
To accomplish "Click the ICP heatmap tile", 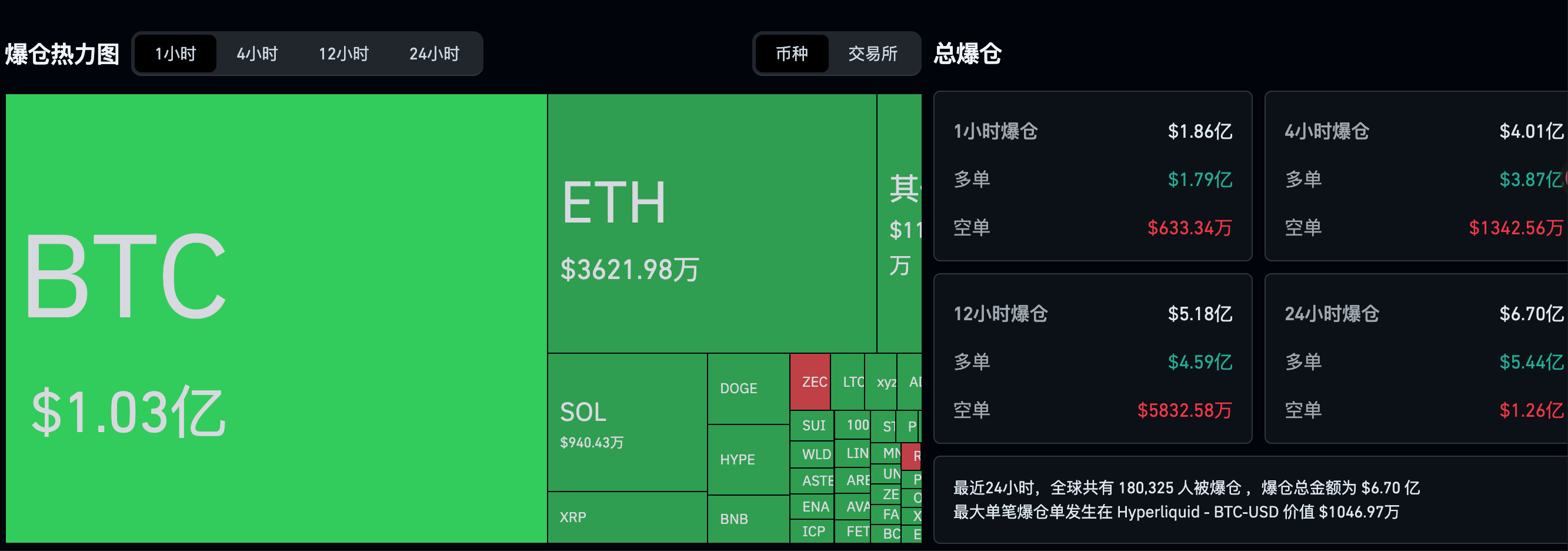I will (x=812, y=531).
